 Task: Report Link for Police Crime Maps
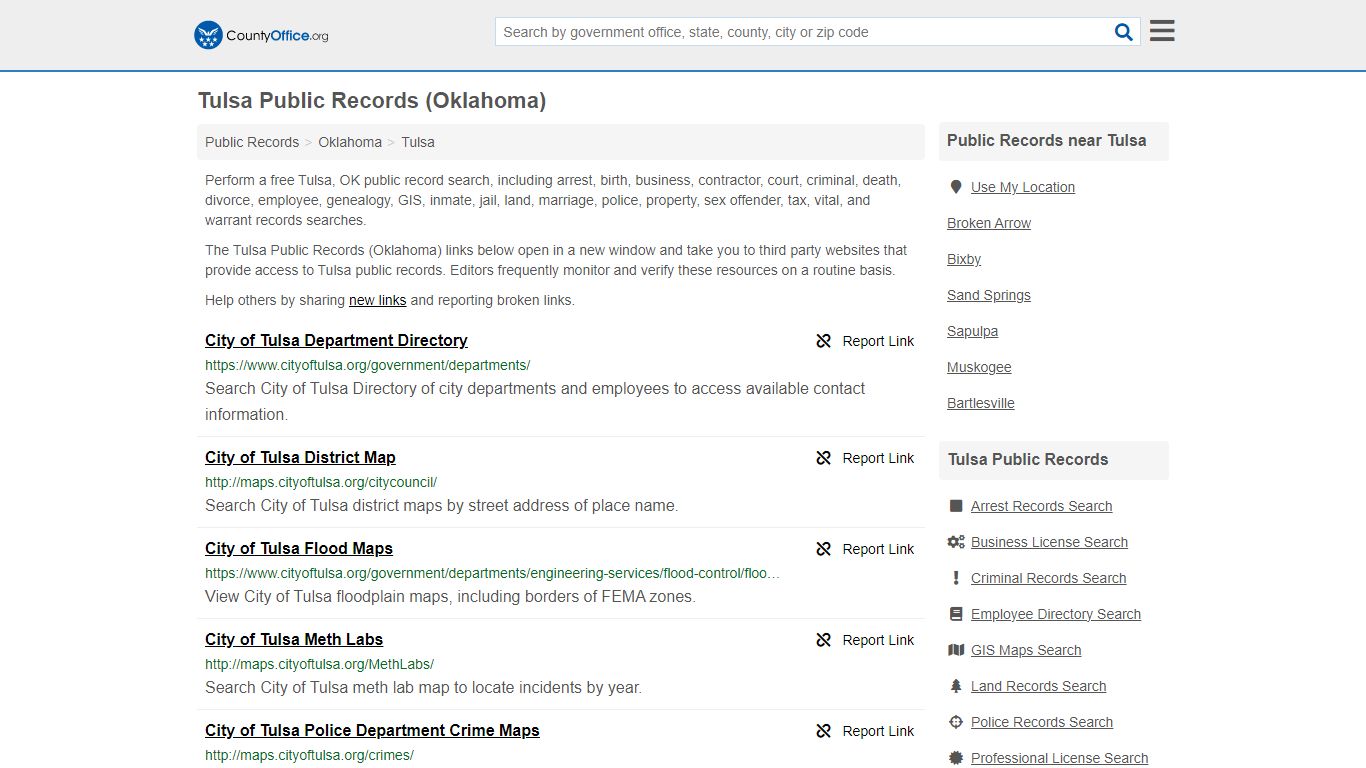pos(878,731)
